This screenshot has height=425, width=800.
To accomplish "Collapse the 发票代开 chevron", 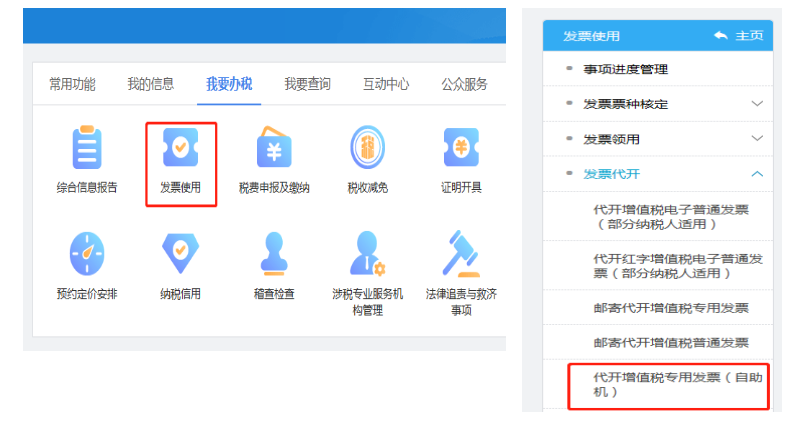I will [757, 174].
